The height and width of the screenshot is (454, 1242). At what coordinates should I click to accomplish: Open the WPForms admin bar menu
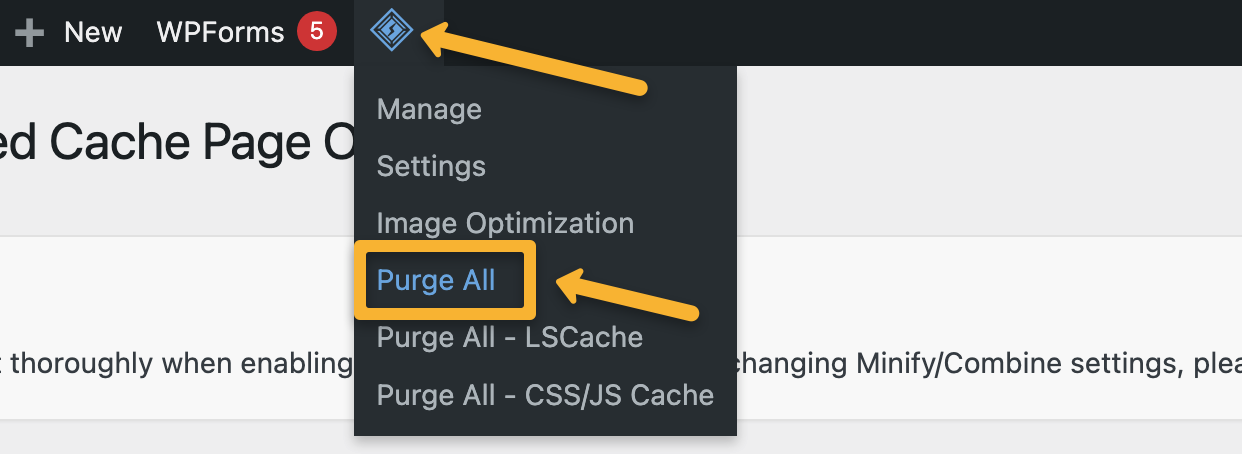(220, 32)
